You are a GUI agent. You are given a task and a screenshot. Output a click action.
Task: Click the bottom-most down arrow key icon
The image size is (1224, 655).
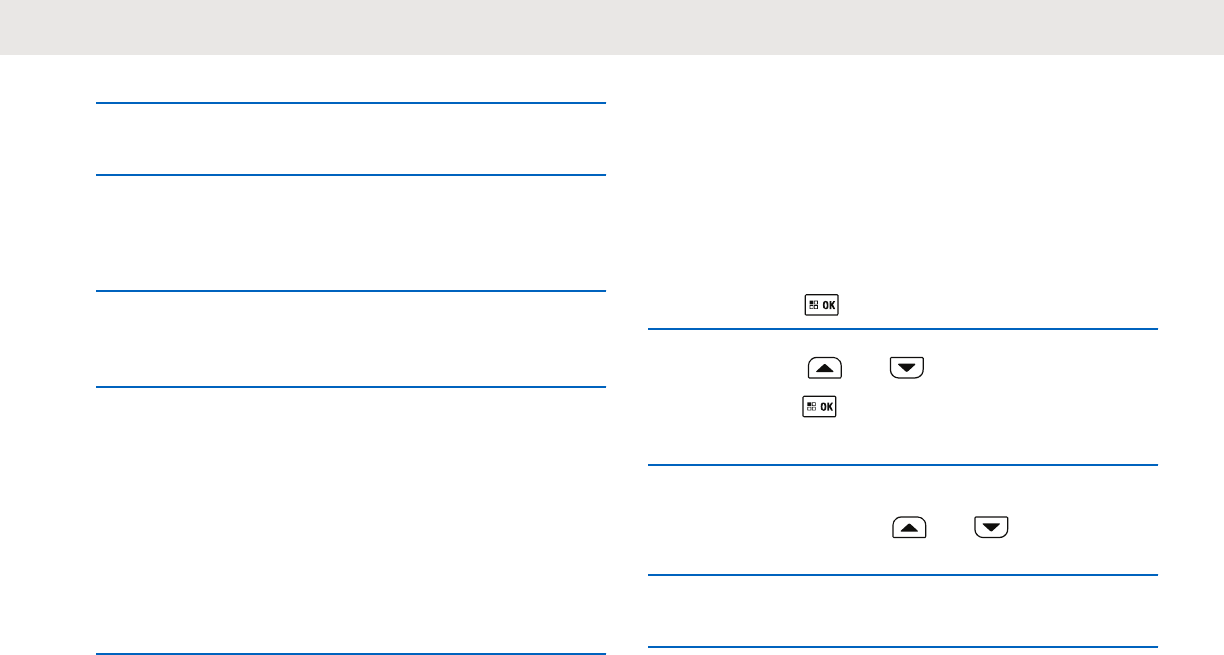[x=989, y=526]
